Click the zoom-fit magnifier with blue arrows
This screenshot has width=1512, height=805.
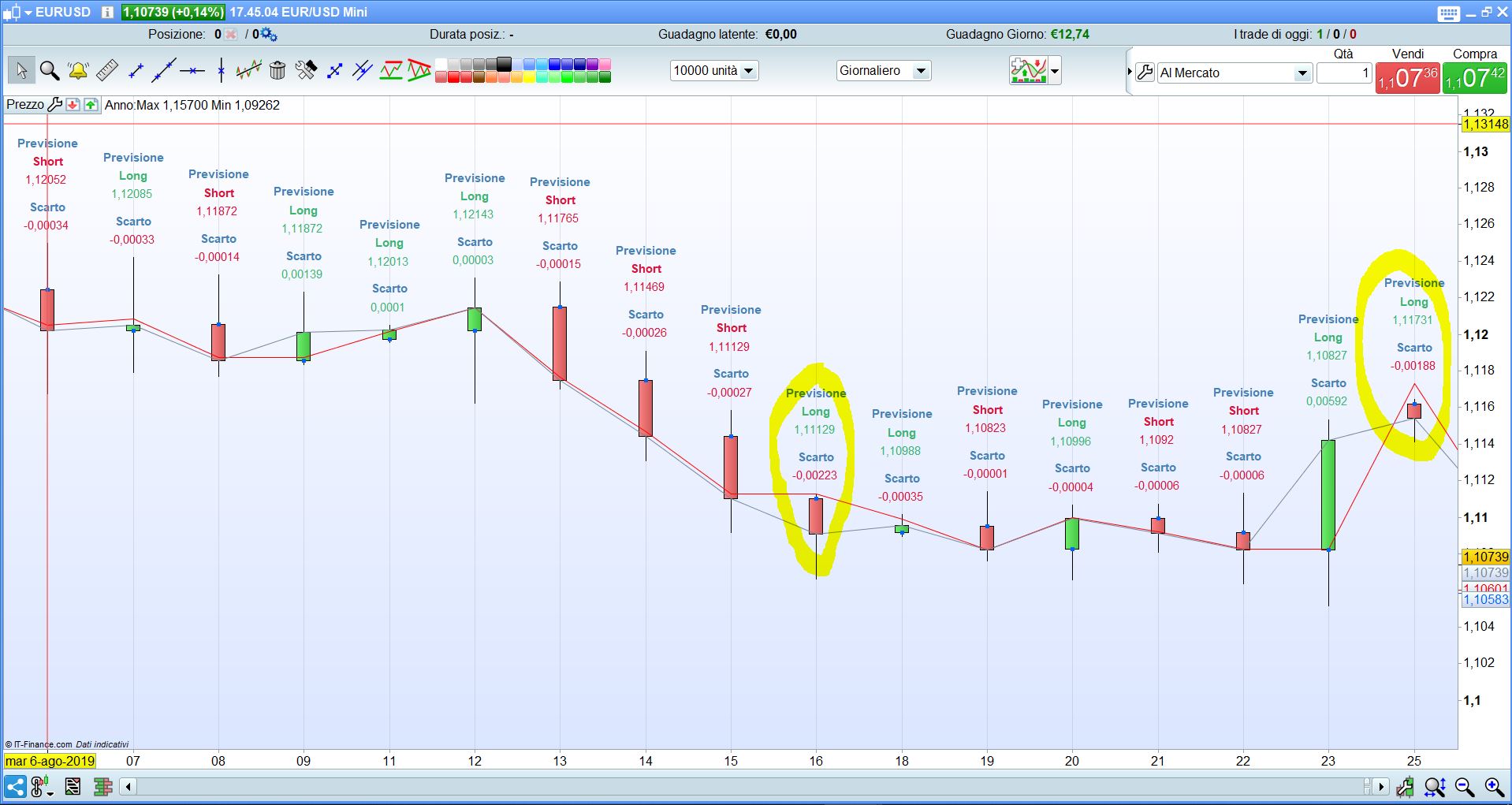(1435, 786)
